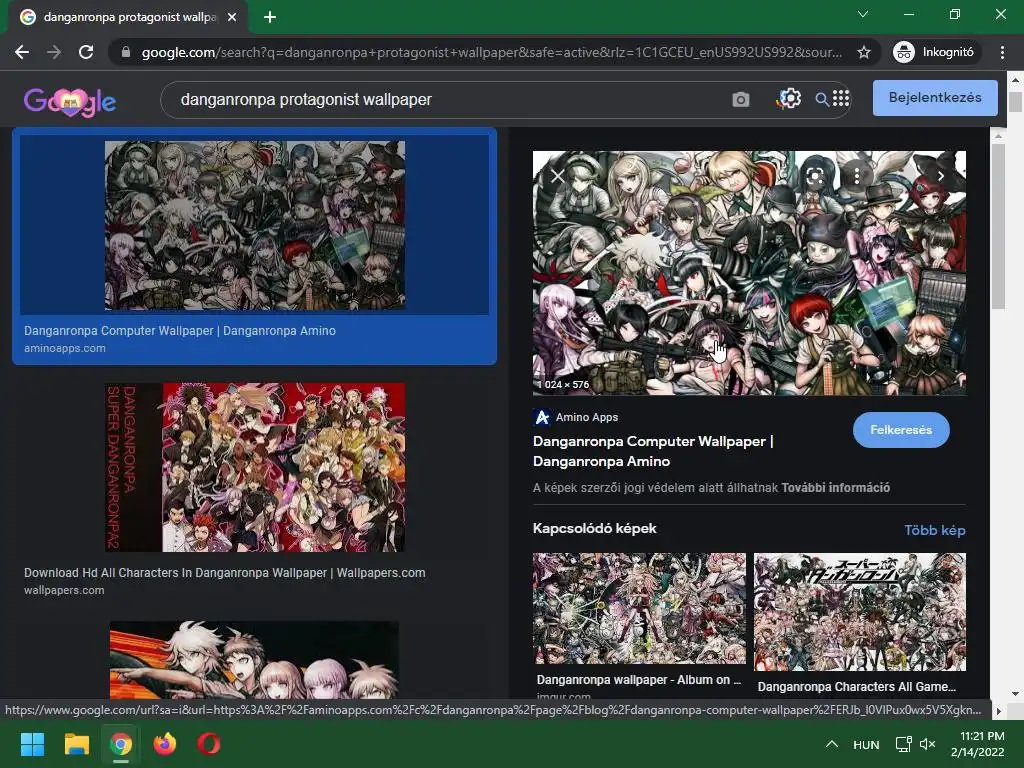Open the Google apps grid

click(841, 98)
